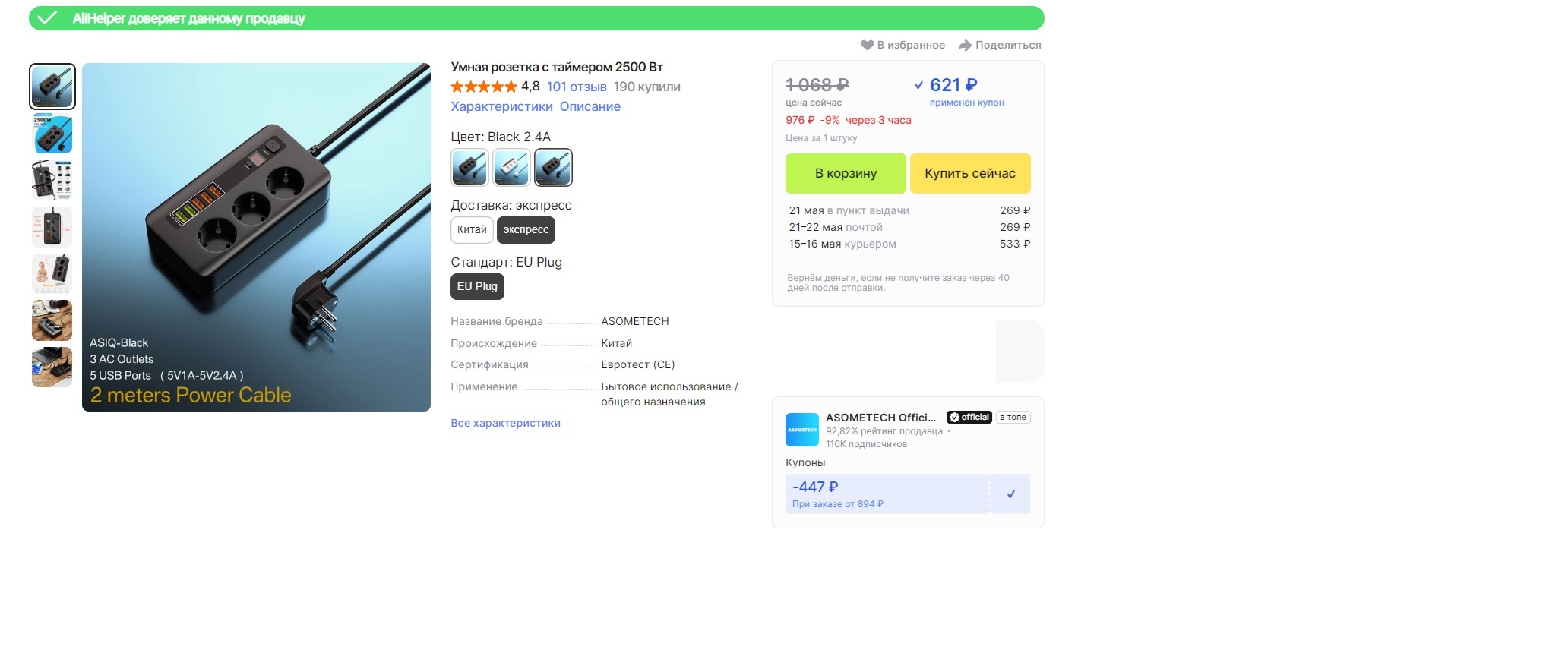Jump to Характеристики section
Viewport: 1568px width, 656px height.
(x=501, y=107)
